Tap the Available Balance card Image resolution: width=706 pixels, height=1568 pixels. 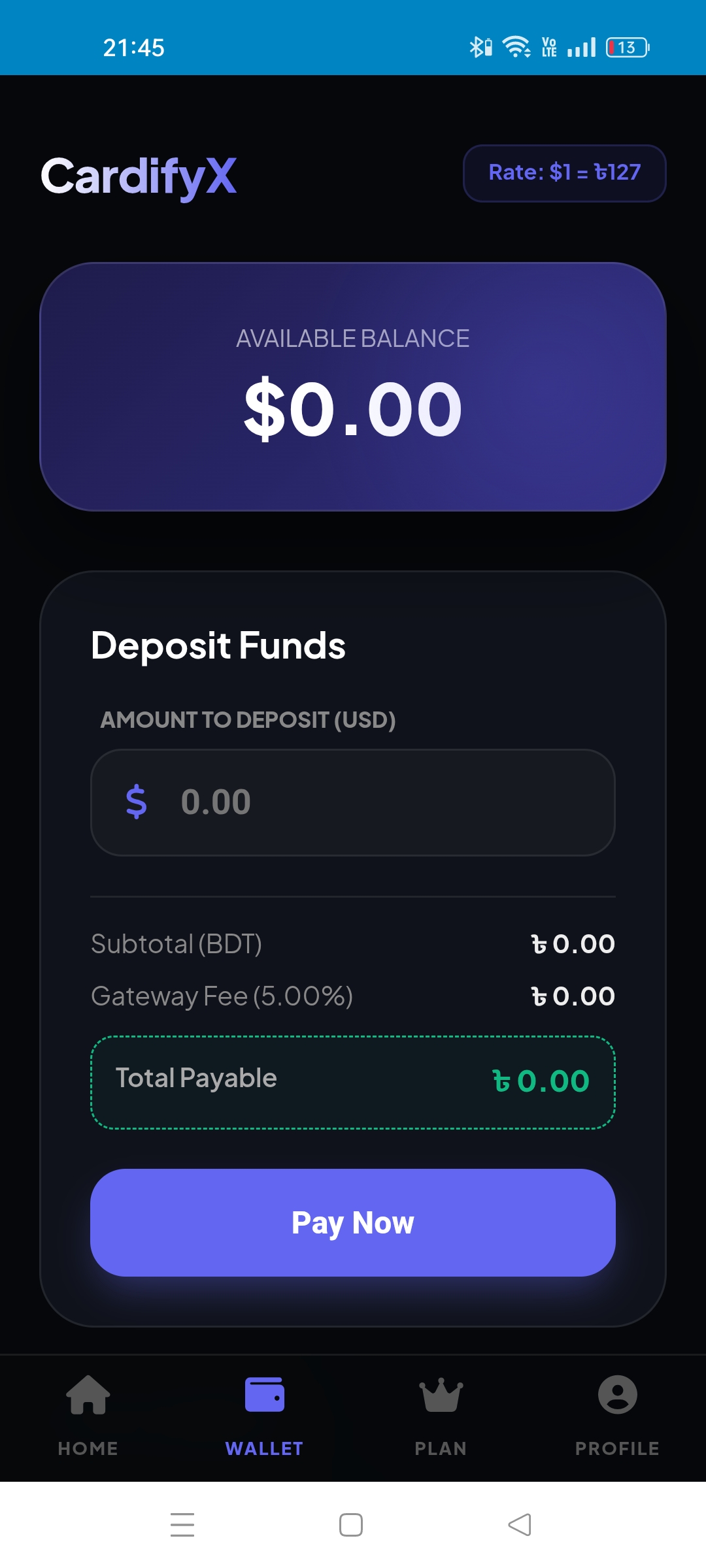pyautogui.click(x=353, y=387)
